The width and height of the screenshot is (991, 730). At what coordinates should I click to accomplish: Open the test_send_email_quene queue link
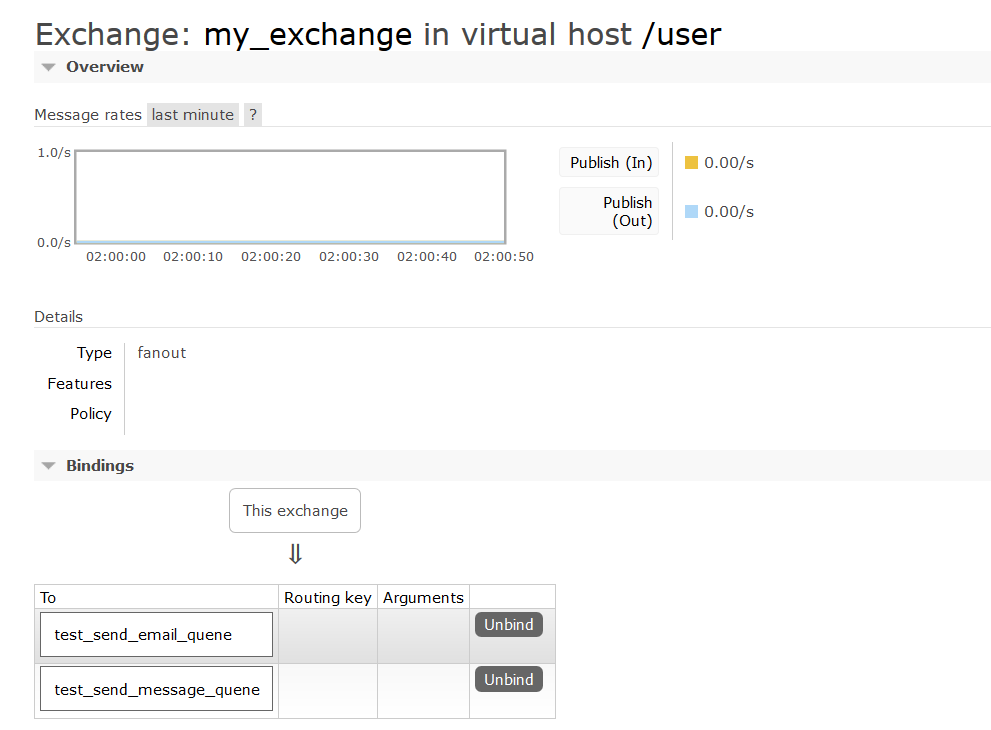[143, 635]
